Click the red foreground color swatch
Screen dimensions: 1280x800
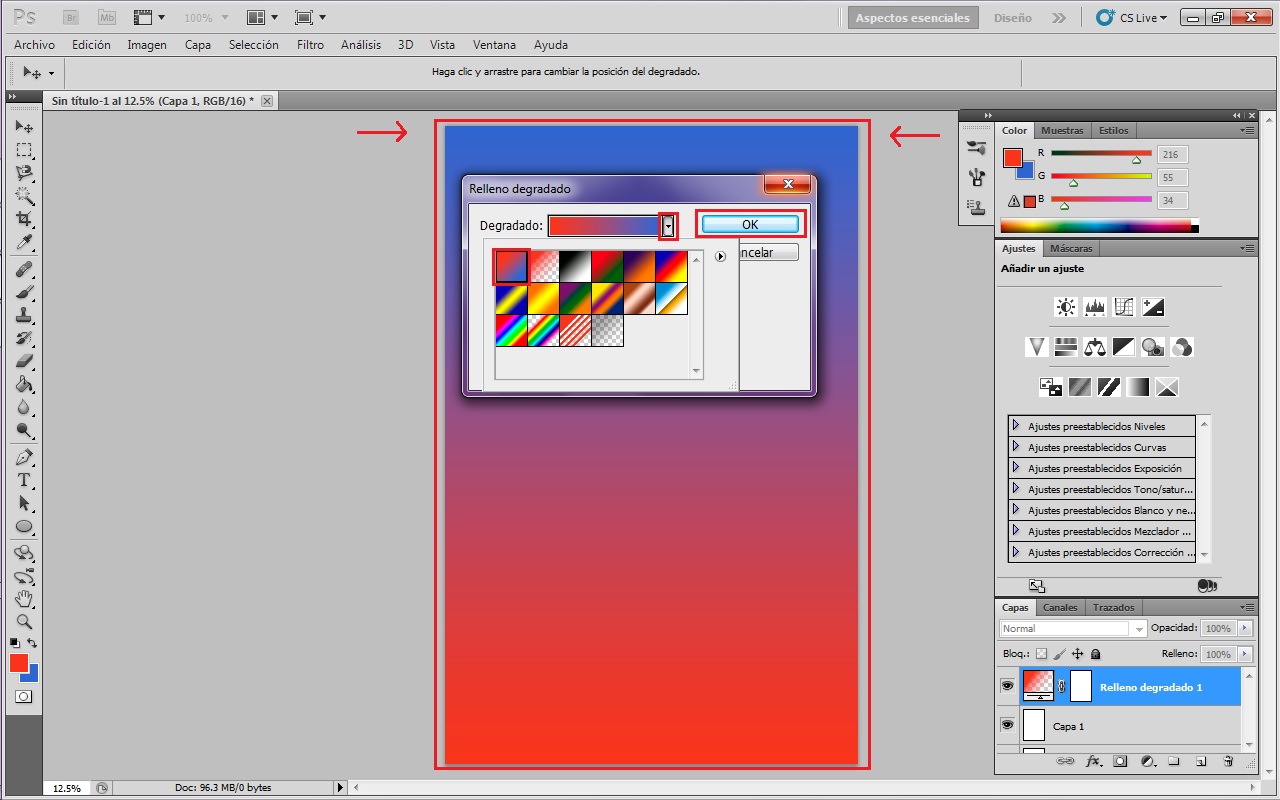coord(20,662)
